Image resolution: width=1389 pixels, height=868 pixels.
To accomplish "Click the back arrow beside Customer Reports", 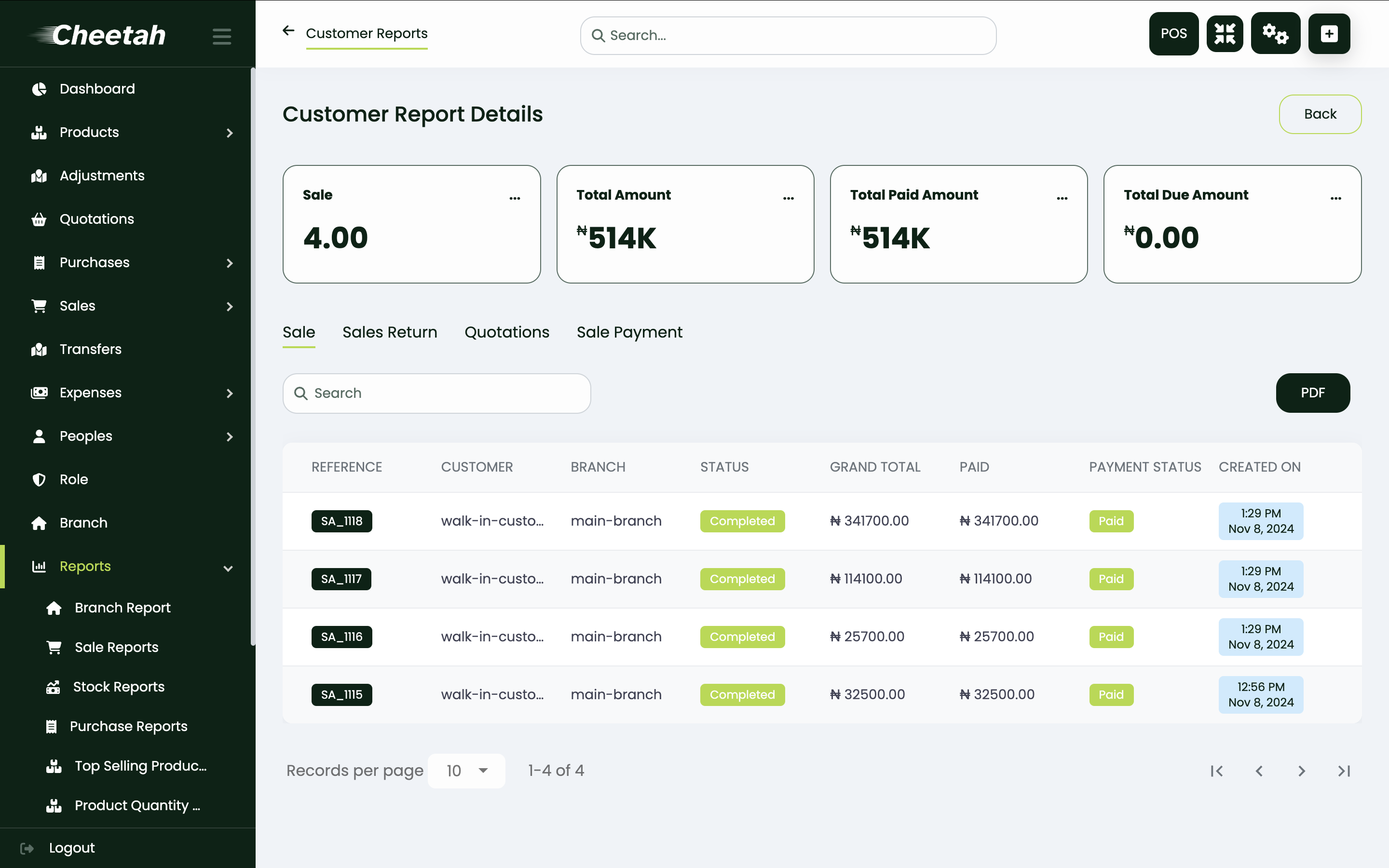I will pyautogui.click(x=288, y=30).
